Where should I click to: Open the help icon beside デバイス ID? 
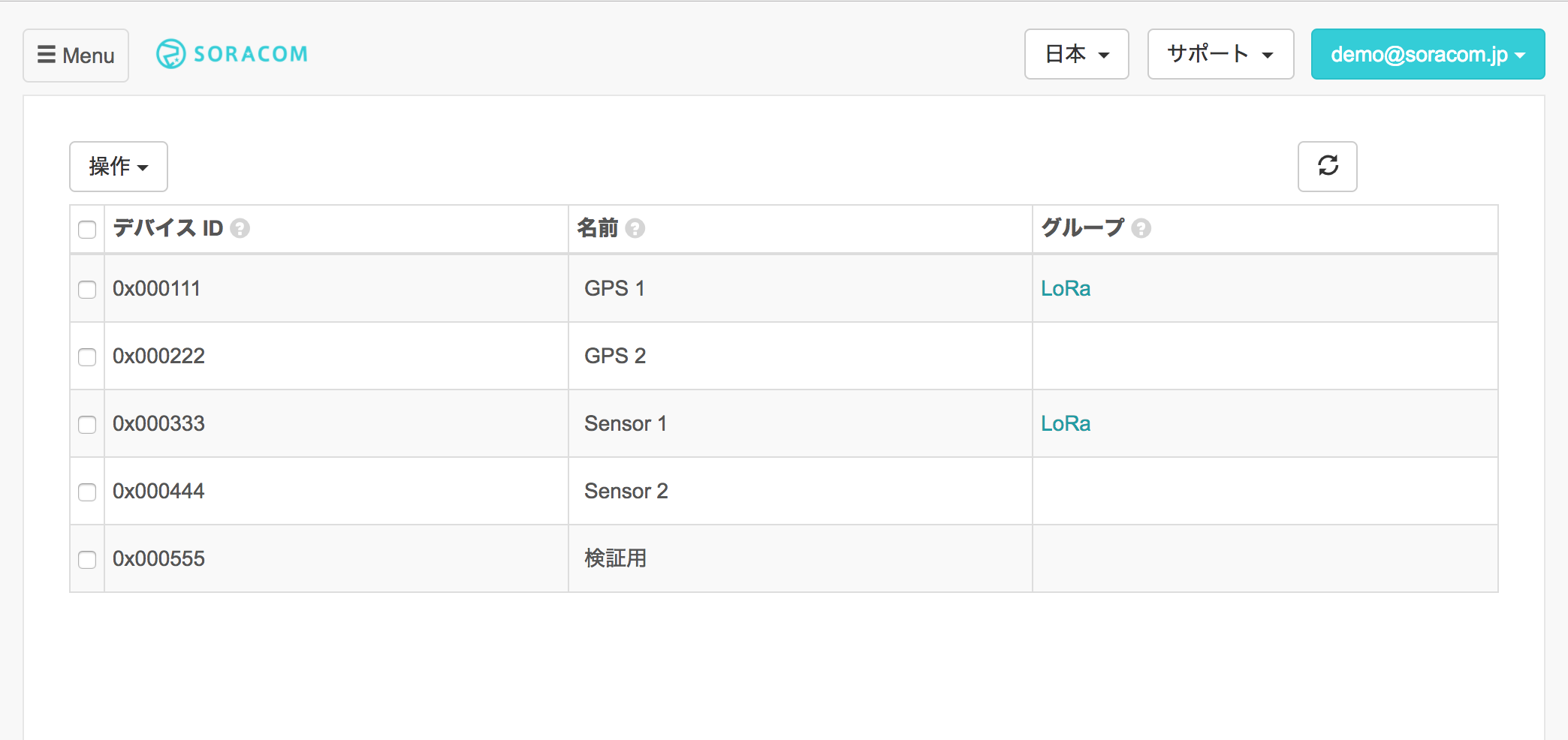click(x=240, y=228)
